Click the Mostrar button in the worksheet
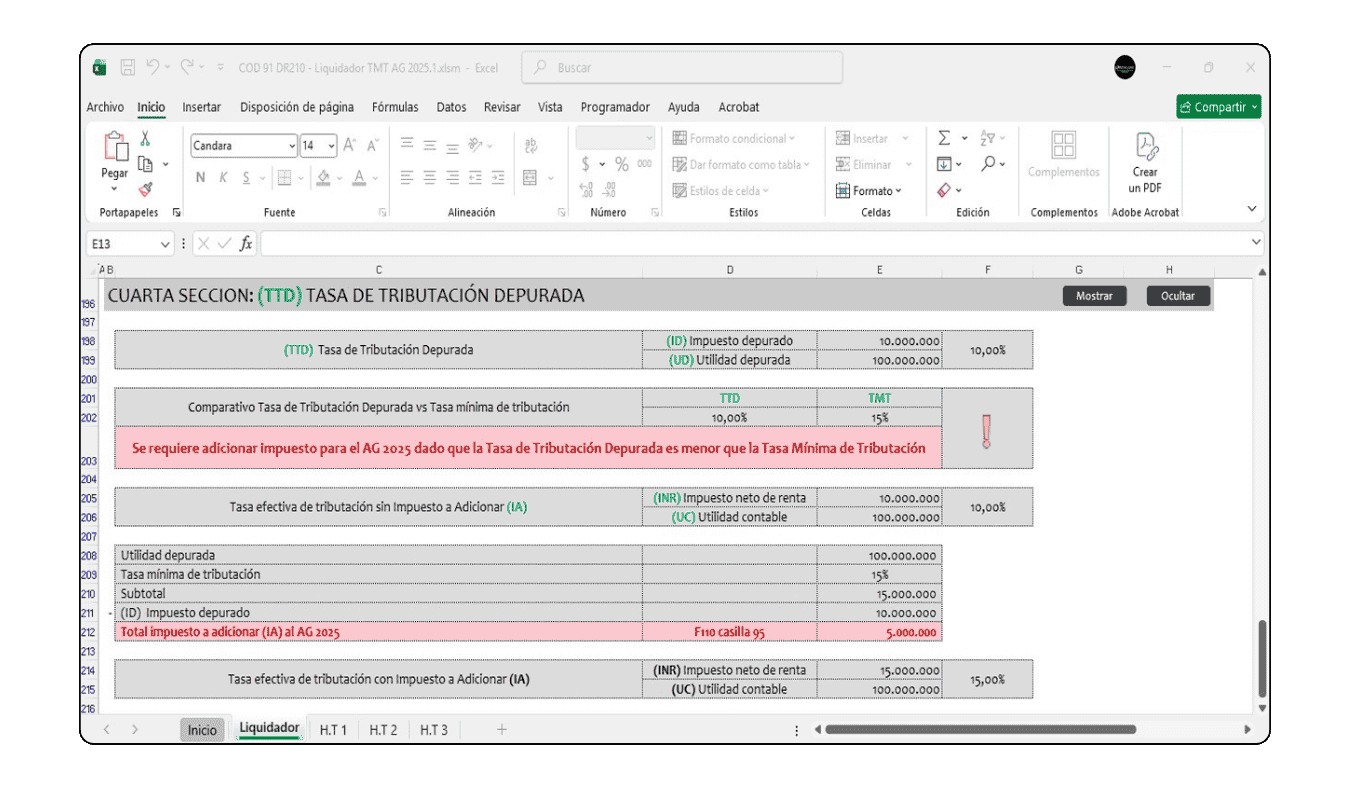The width and height of the screenshot is (1350, 788). (x=1094, y=295)
